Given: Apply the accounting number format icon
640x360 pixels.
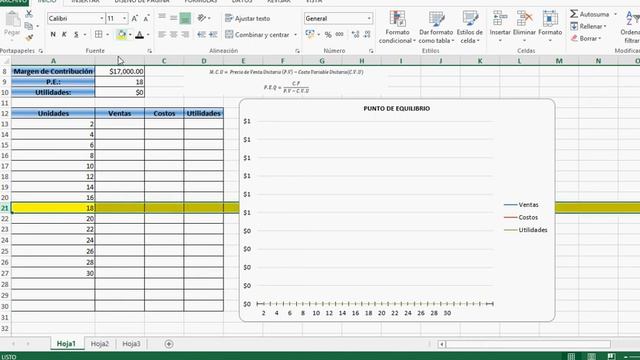Looking at the screenshot, I should pyautogui.click(x=310, y=34).
